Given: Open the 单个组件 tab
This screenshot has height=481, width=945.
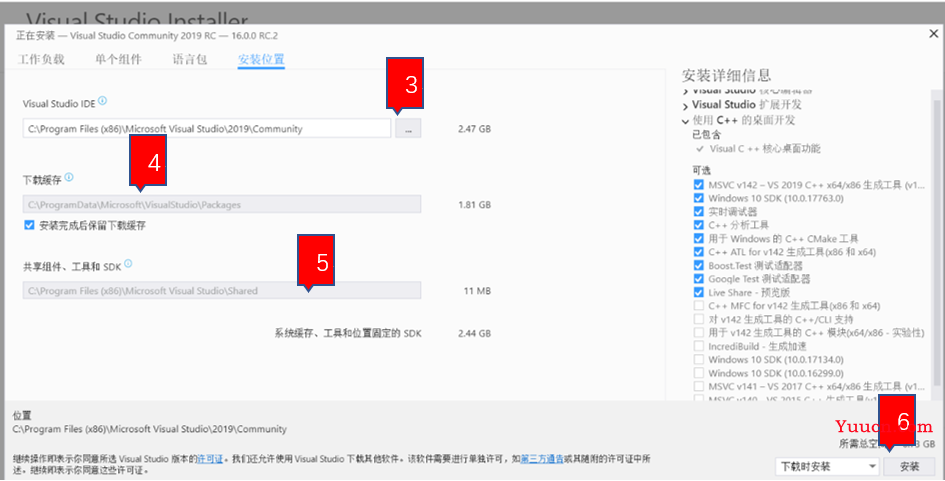Looking at the screenshot, I should click(119, 59).
